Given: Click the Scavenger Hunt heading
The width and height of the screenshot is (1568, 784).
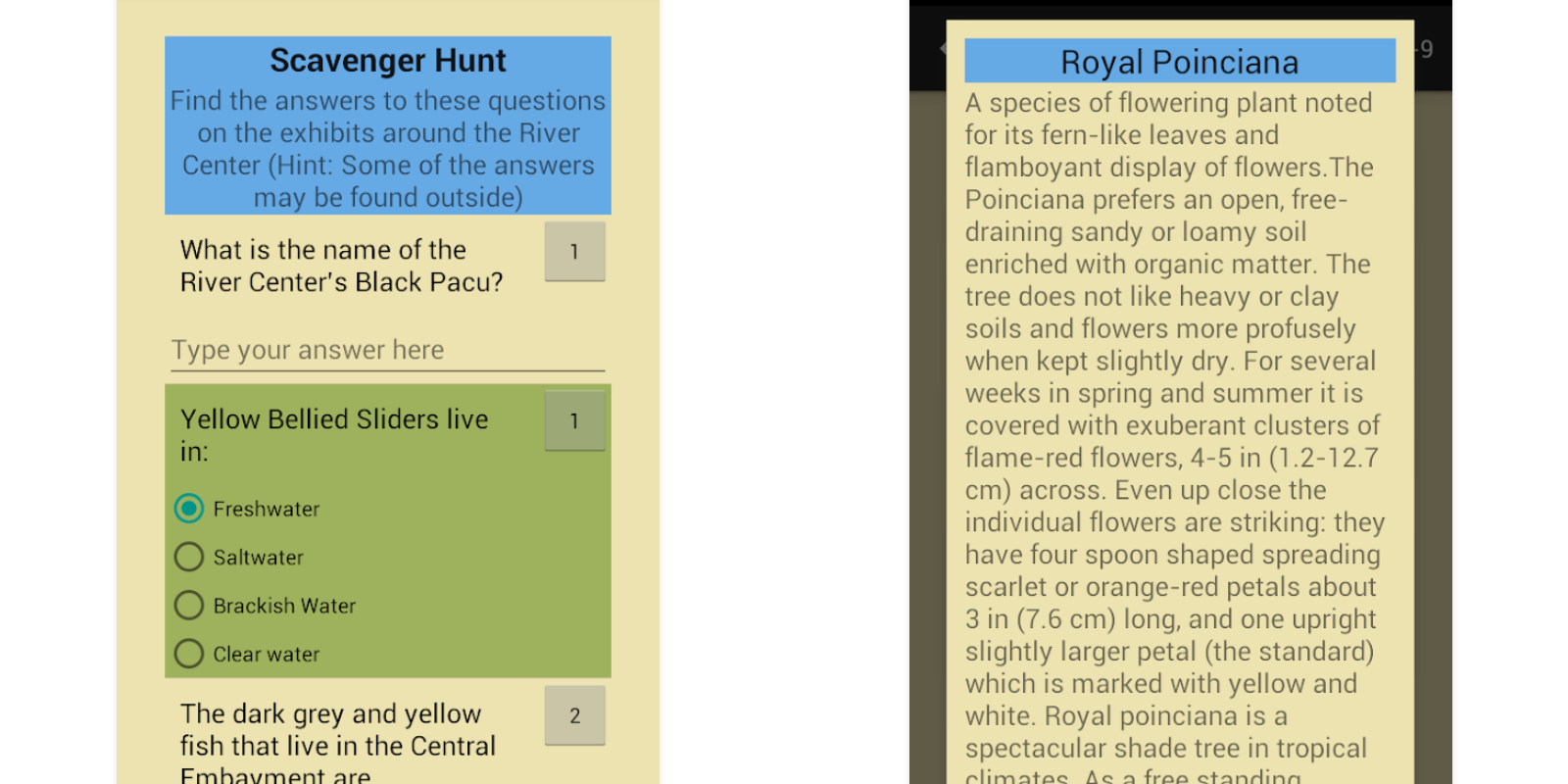Looking at the screenshot, I should [x=388, y=61].
